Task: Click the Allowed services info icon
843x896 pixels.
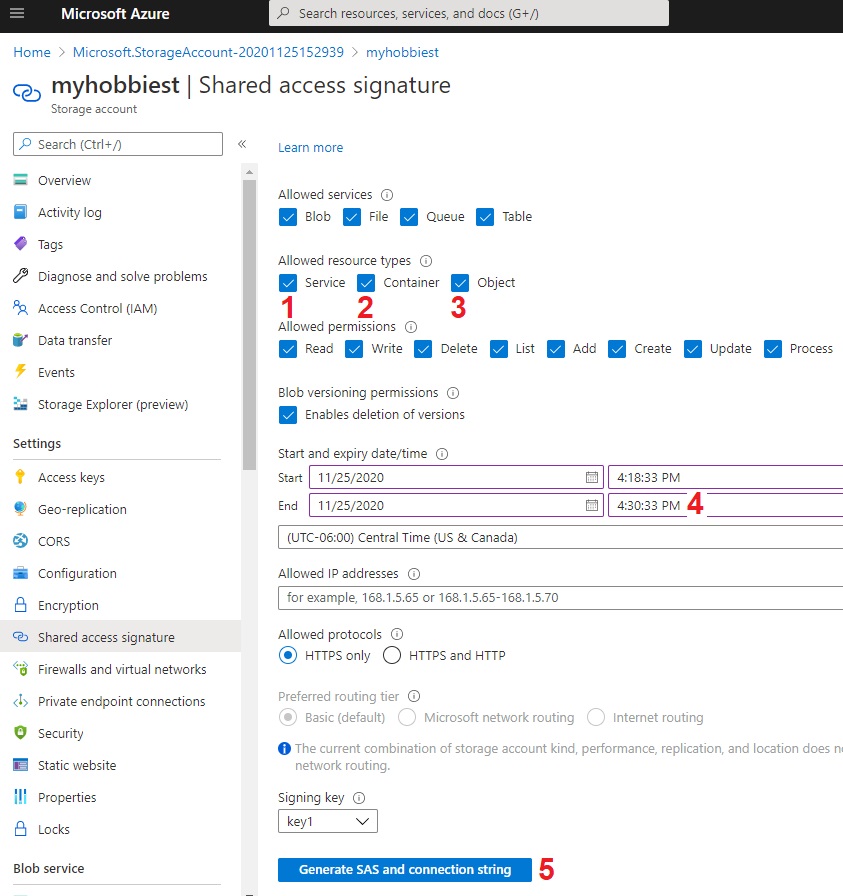Action: tap(387, 195)
